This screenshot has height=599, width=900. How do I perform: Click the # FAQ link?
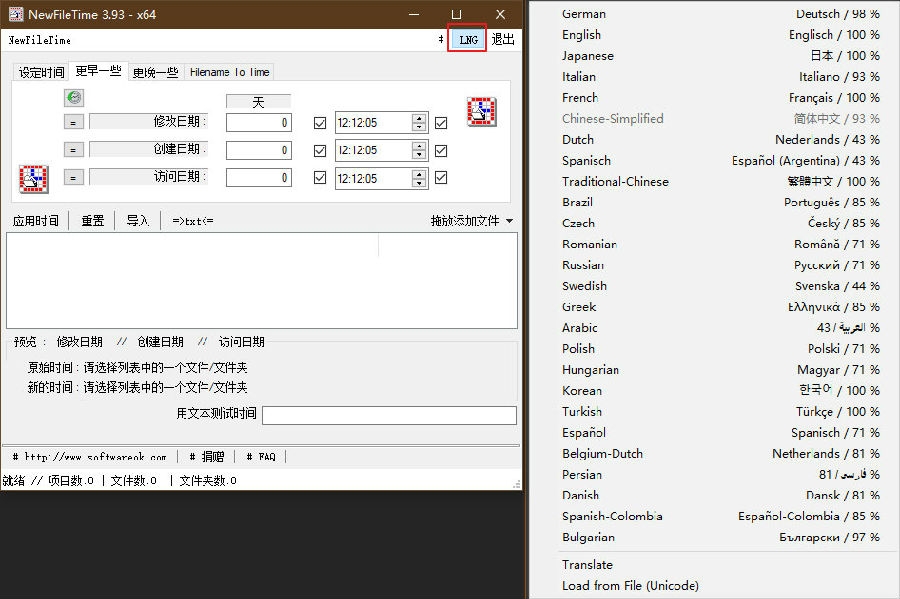pyautogui.click(x=261, y=457)
